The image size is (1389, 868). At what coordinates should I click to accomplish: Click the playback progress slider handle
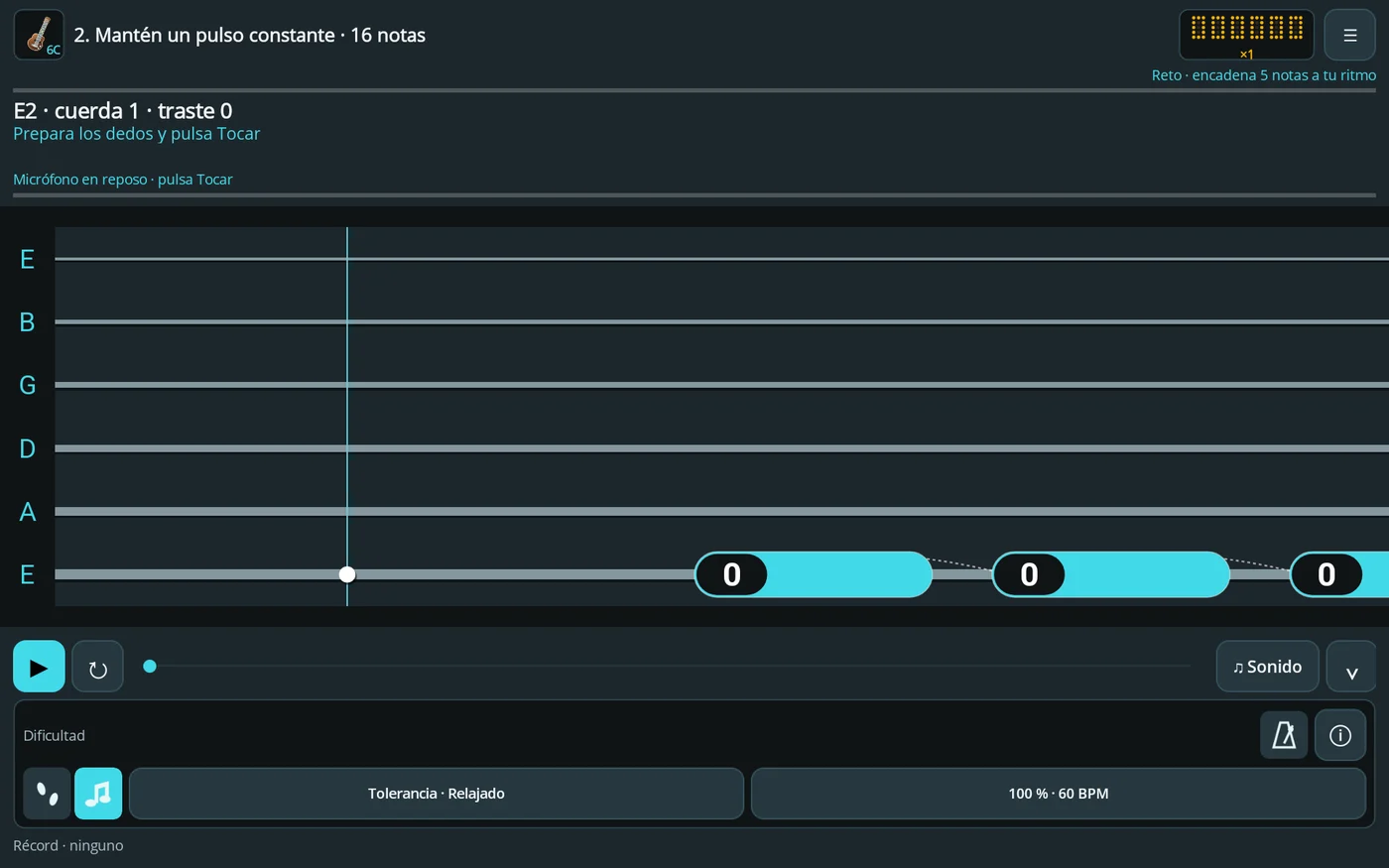coord(150,667)
